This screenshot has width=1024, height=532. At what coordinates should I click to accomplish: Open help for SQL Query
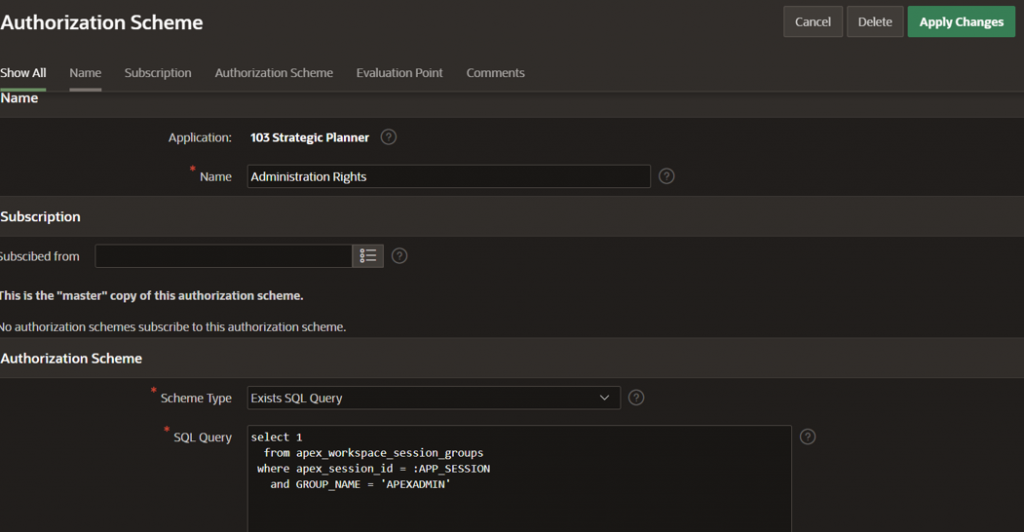pos(808,437)
